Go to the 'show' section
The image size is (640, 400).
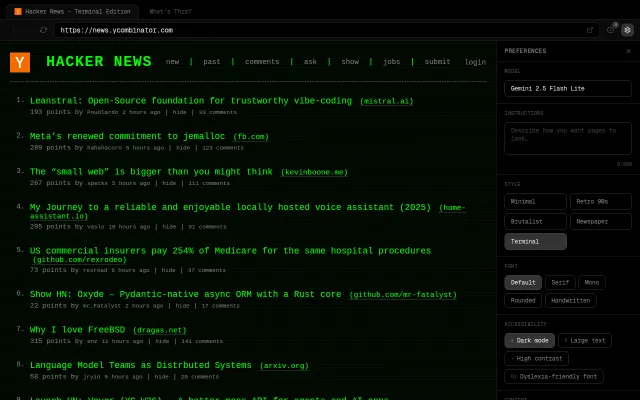[x=350, y=62]
